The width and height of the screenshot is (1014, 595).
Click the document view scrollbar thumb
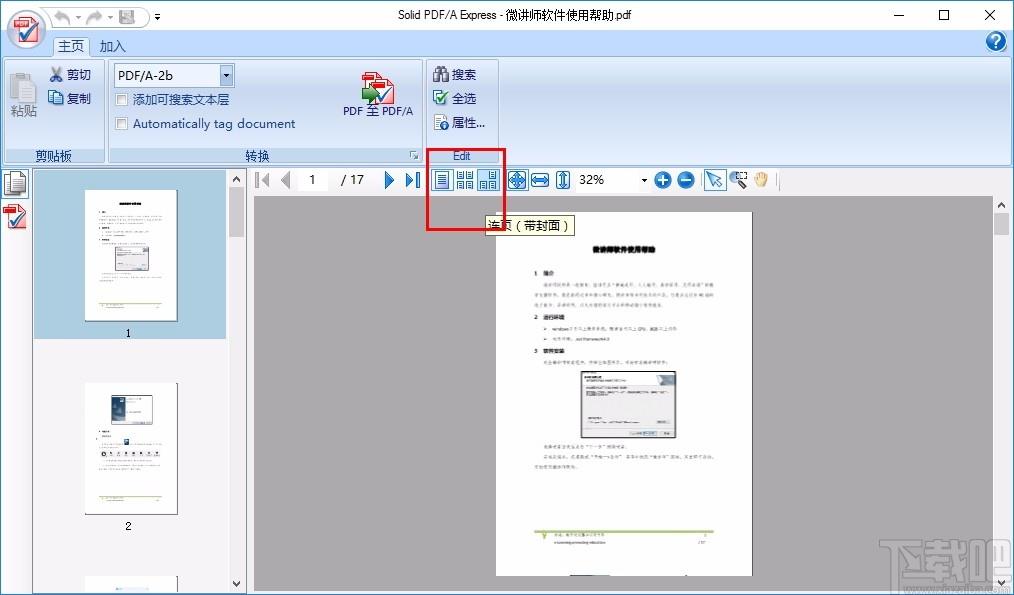click(1002, 224)
